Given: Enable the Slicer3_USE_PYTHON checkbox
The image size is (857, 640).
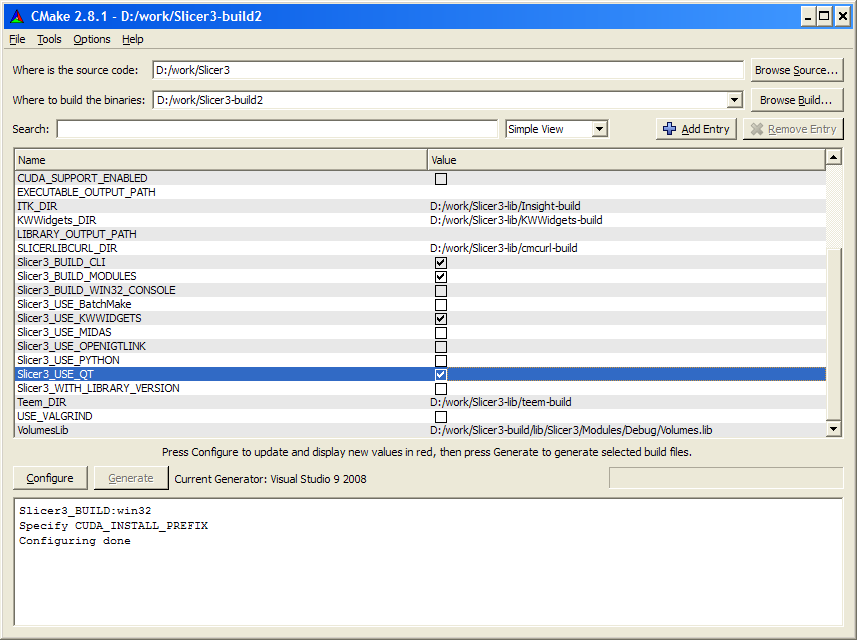Looking at the screenshot, I should click(x=441, y=360).
